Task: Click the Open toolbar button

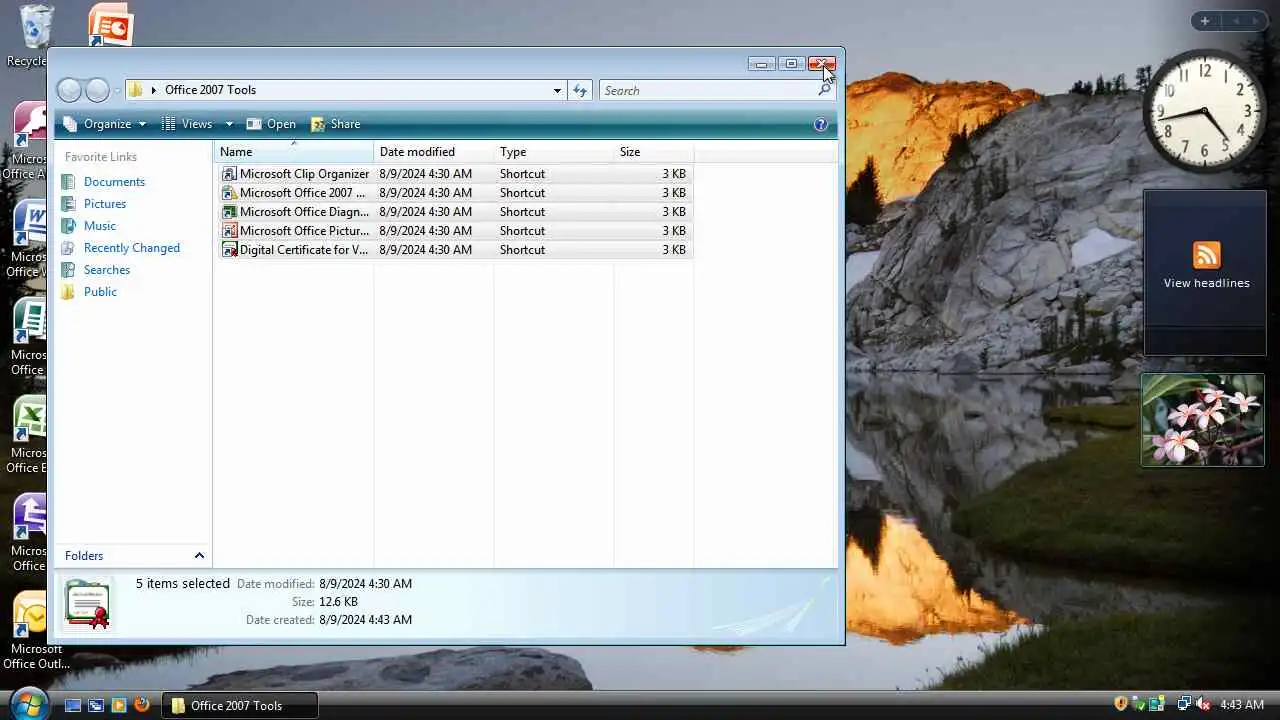Action: coord(271,124)
